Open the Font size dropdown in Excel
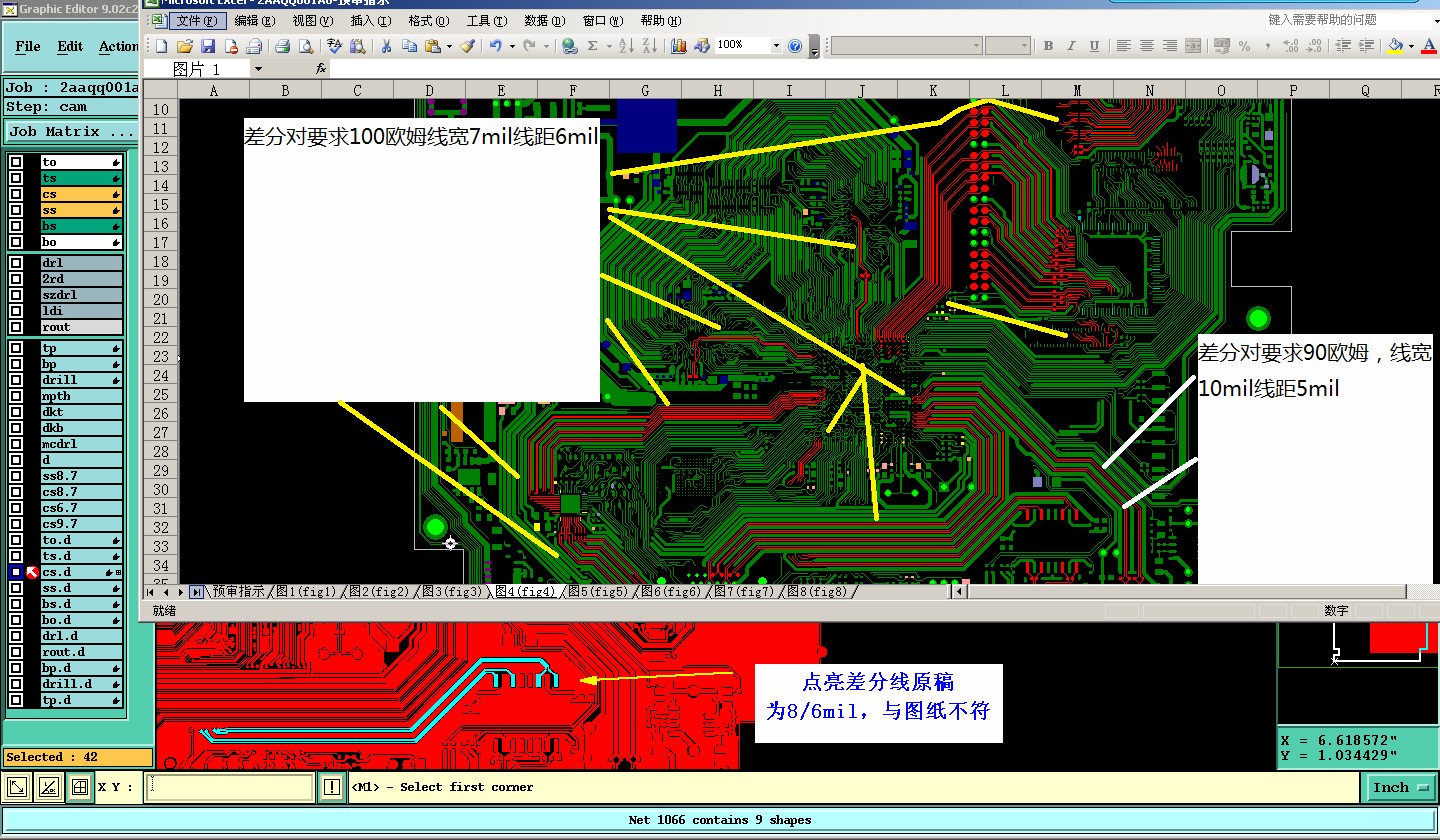Screen dimensions: 1440x840 point(1024,46)
